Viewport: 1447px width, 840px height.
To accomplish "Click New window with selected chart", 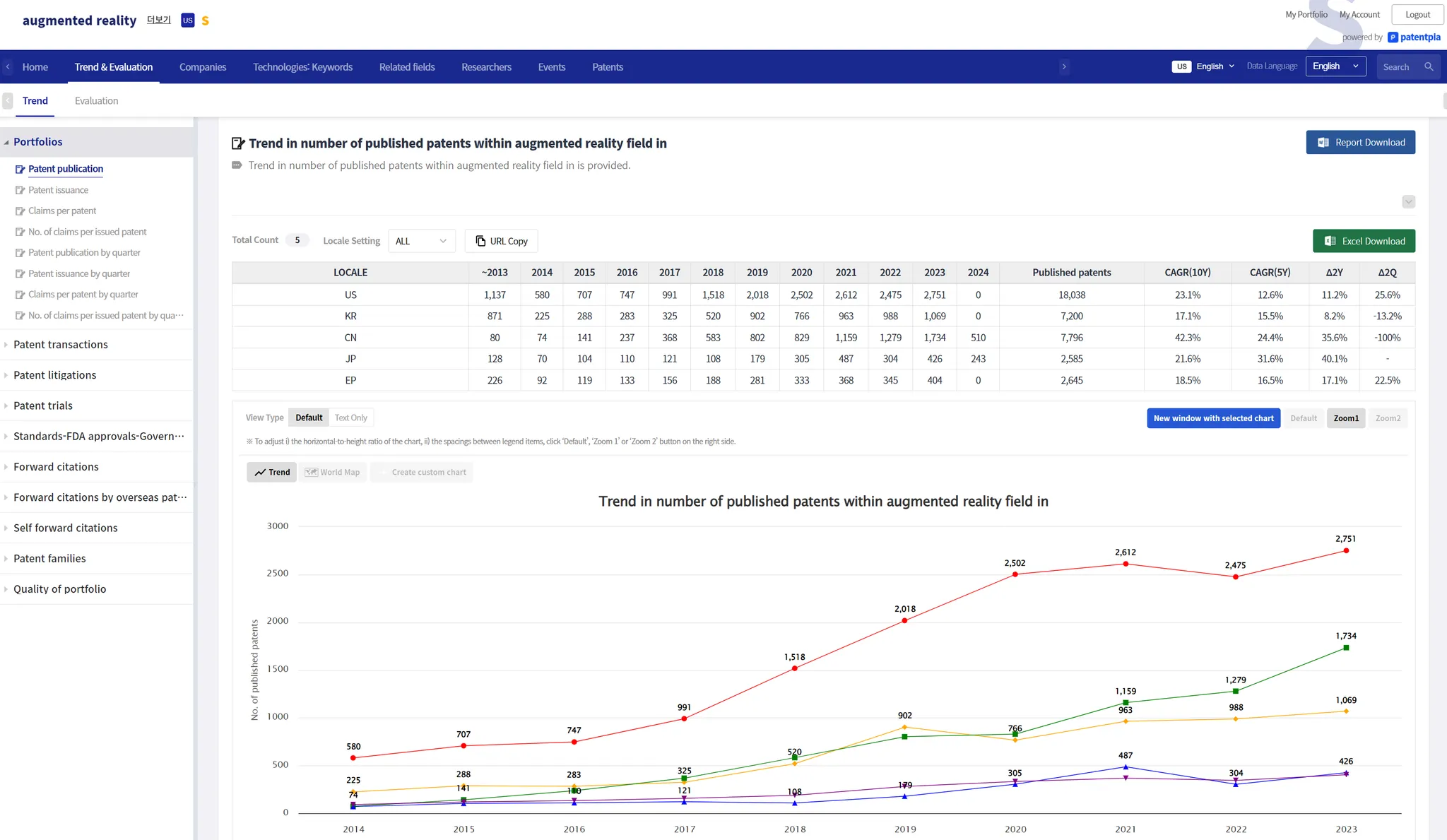I will point(1213,418).
